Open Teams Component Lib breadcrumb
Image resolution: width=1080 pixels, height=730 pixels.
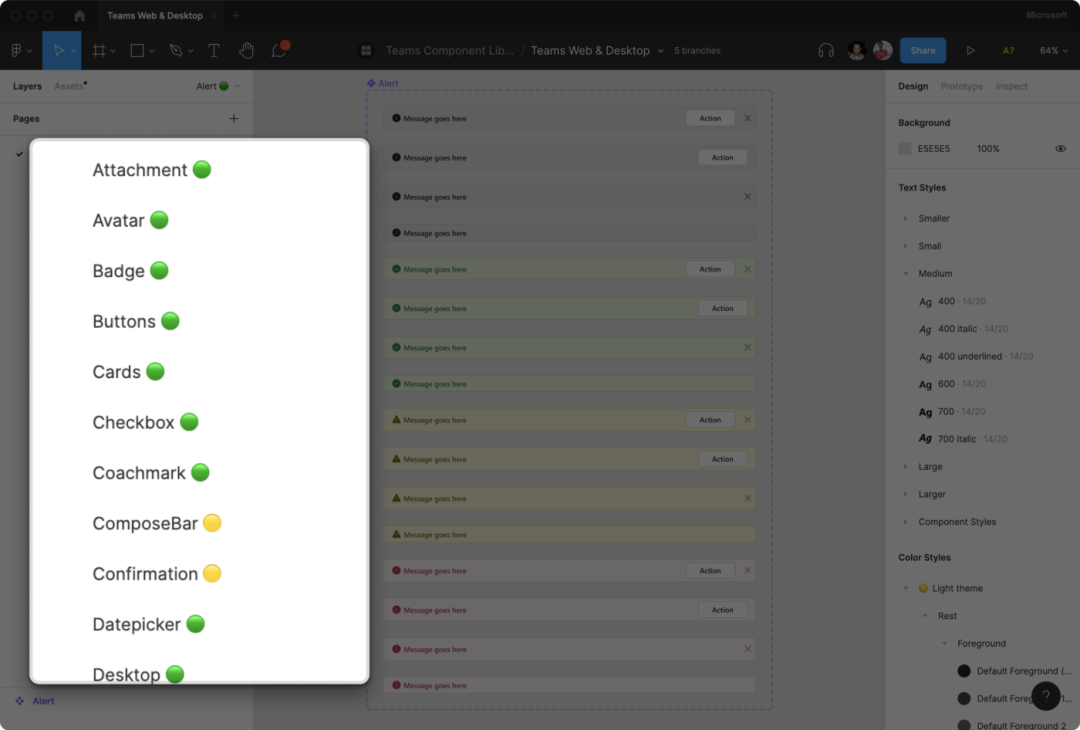tap(449, 50)
